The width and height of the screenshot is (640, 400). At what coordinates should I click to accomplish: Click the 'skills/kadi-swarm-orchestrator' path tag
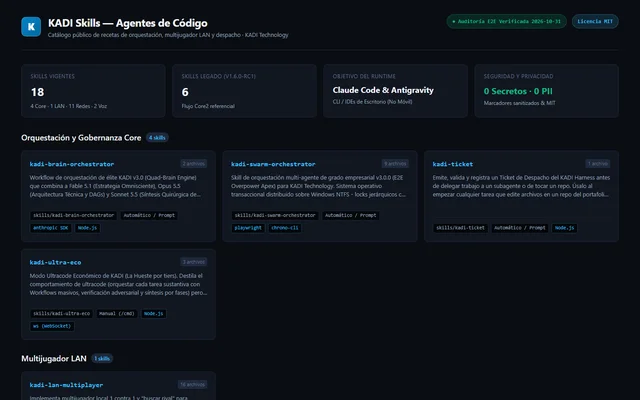275,216
